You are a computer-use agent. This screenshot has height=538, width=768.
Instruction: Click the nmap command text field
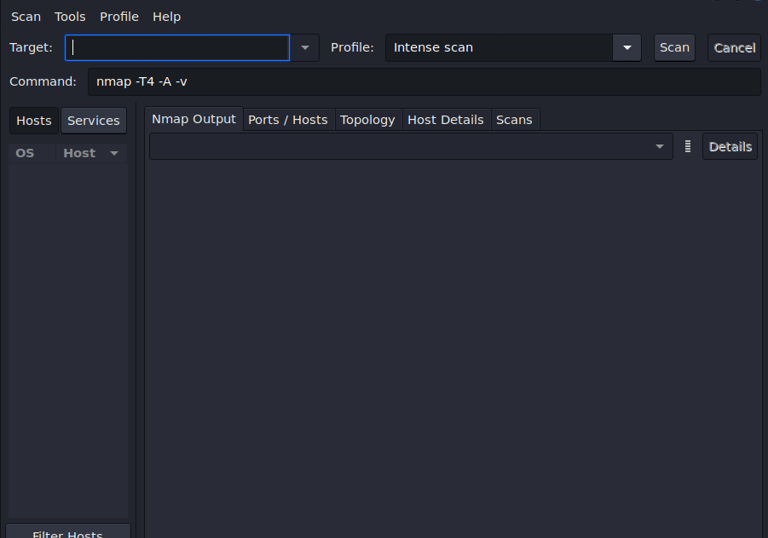point(424,82)
